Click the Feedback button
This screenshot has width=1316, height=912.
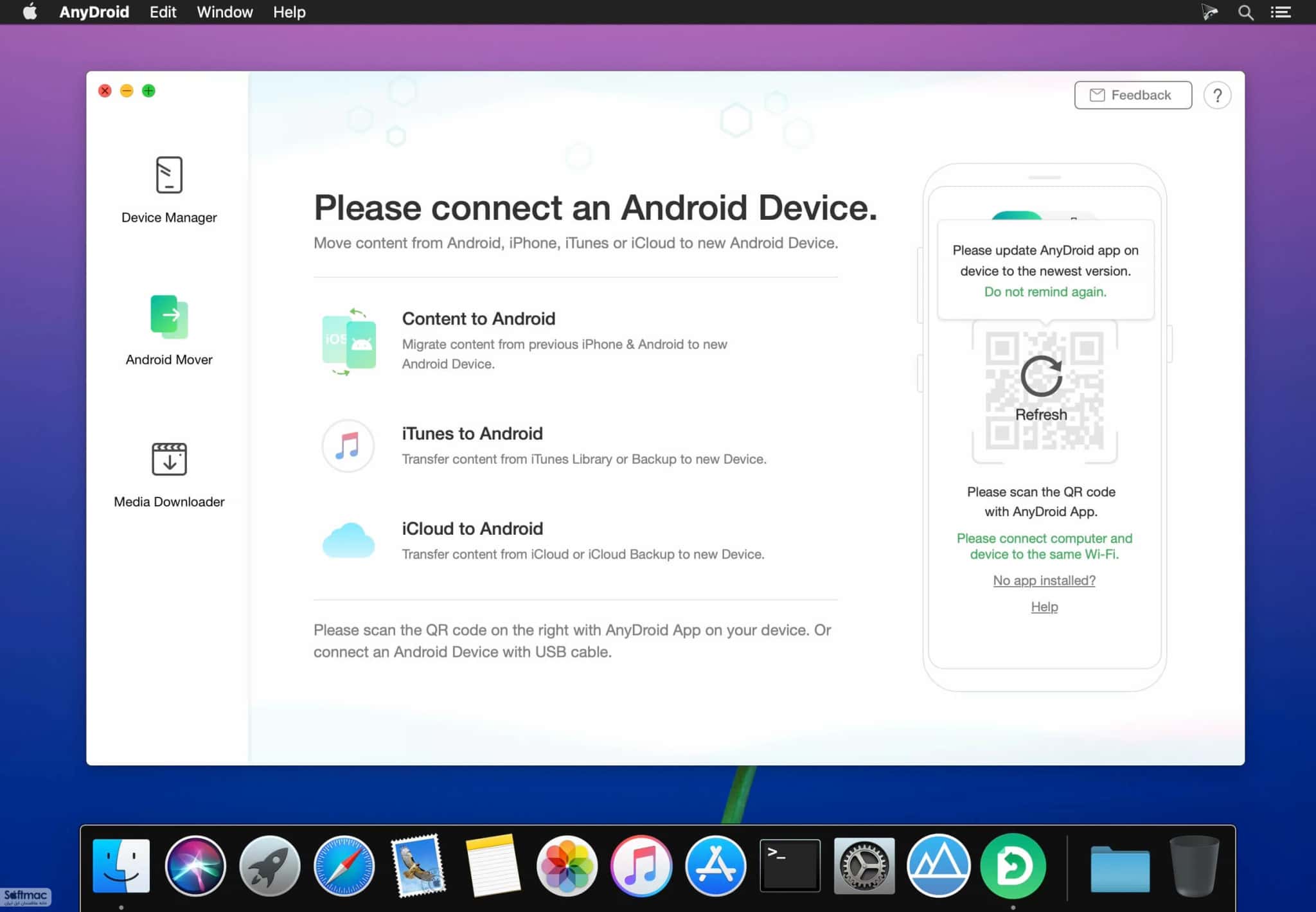1133,95
